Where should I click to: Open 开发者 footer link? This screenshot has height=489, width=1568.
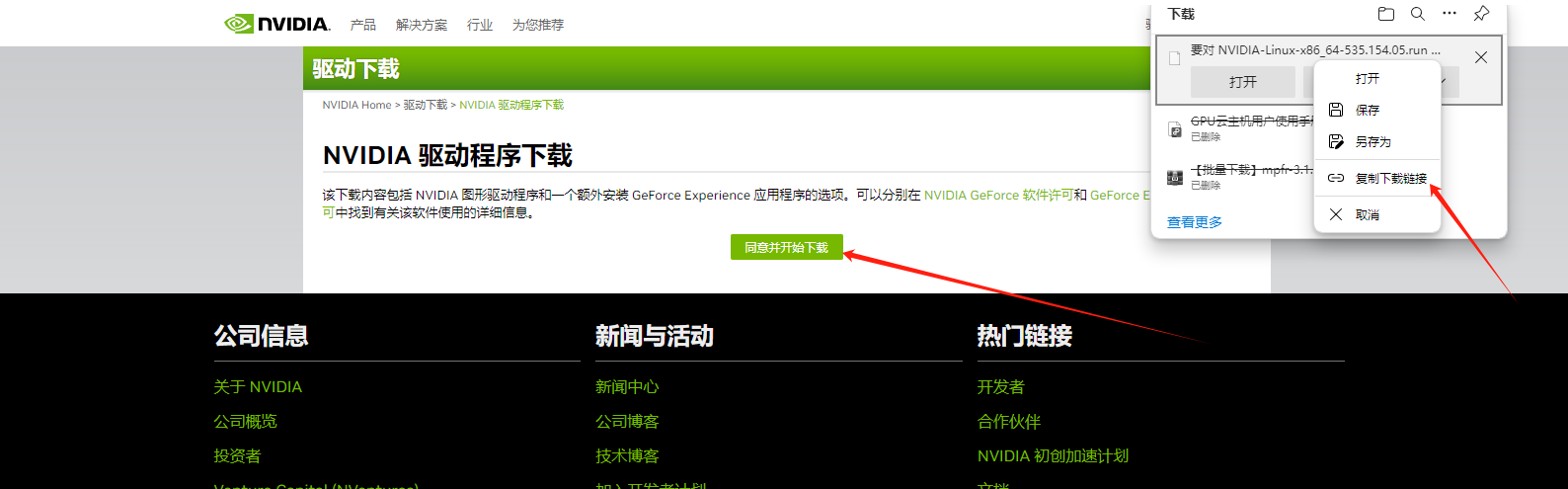tap(1001, 387)
